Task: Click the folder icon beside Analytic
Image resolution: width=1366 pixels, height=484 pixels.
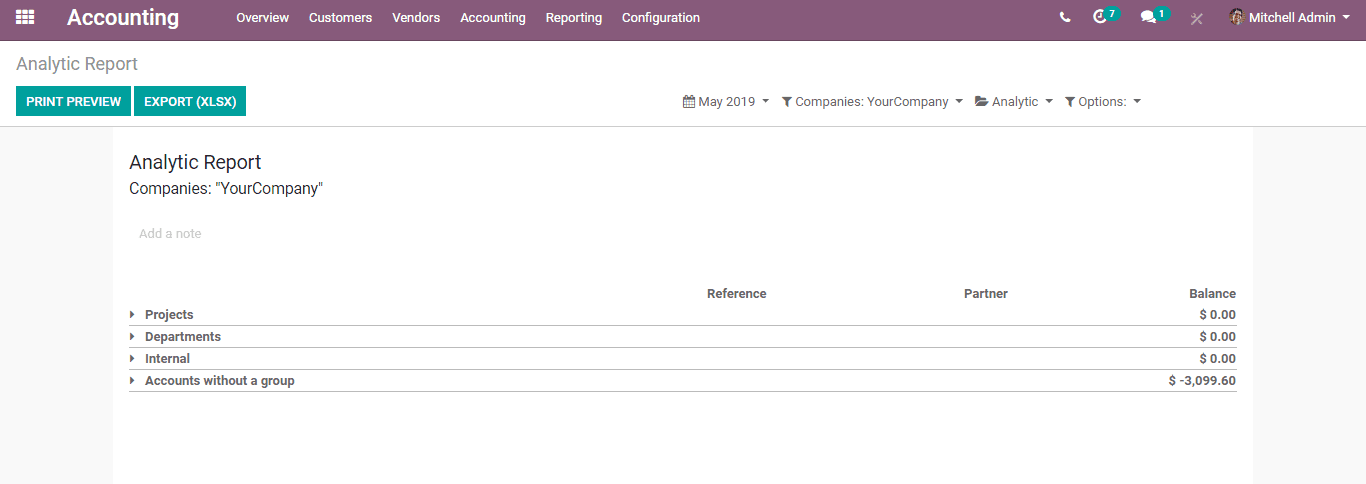Action: click(x=982, y=101)
